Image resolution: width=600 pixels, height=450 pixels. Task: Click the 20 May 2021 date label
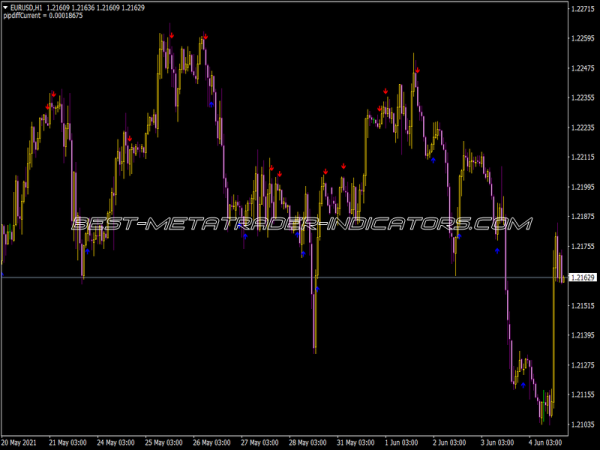pos(21,441)
